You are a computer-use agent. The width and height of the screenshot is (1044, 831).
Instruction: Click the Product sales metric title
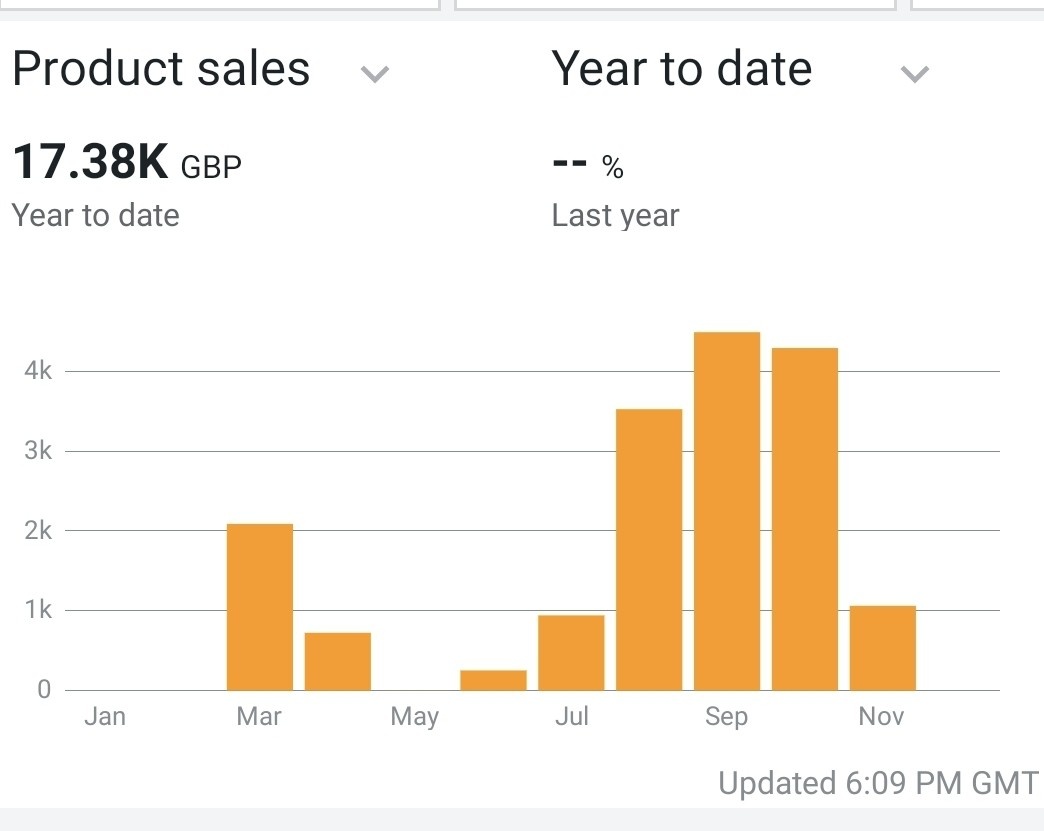161,69
